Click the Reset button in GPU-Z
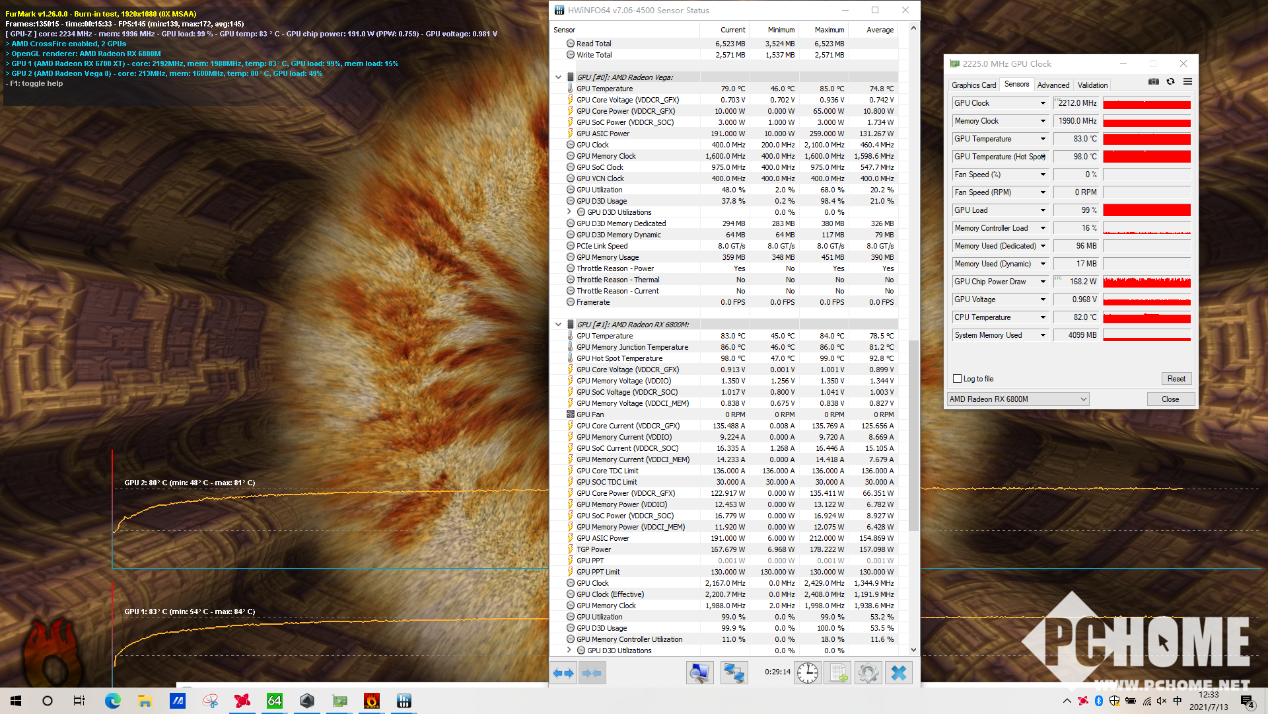The image size is (1268, 714). pos(1176,379)
